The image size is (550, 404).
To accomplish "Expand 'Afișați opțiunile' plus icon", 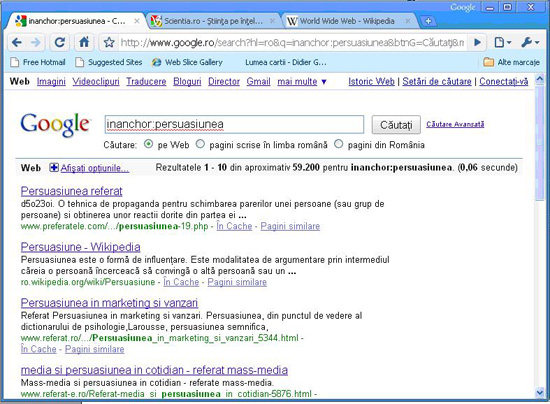I will (x=54, y=168).
